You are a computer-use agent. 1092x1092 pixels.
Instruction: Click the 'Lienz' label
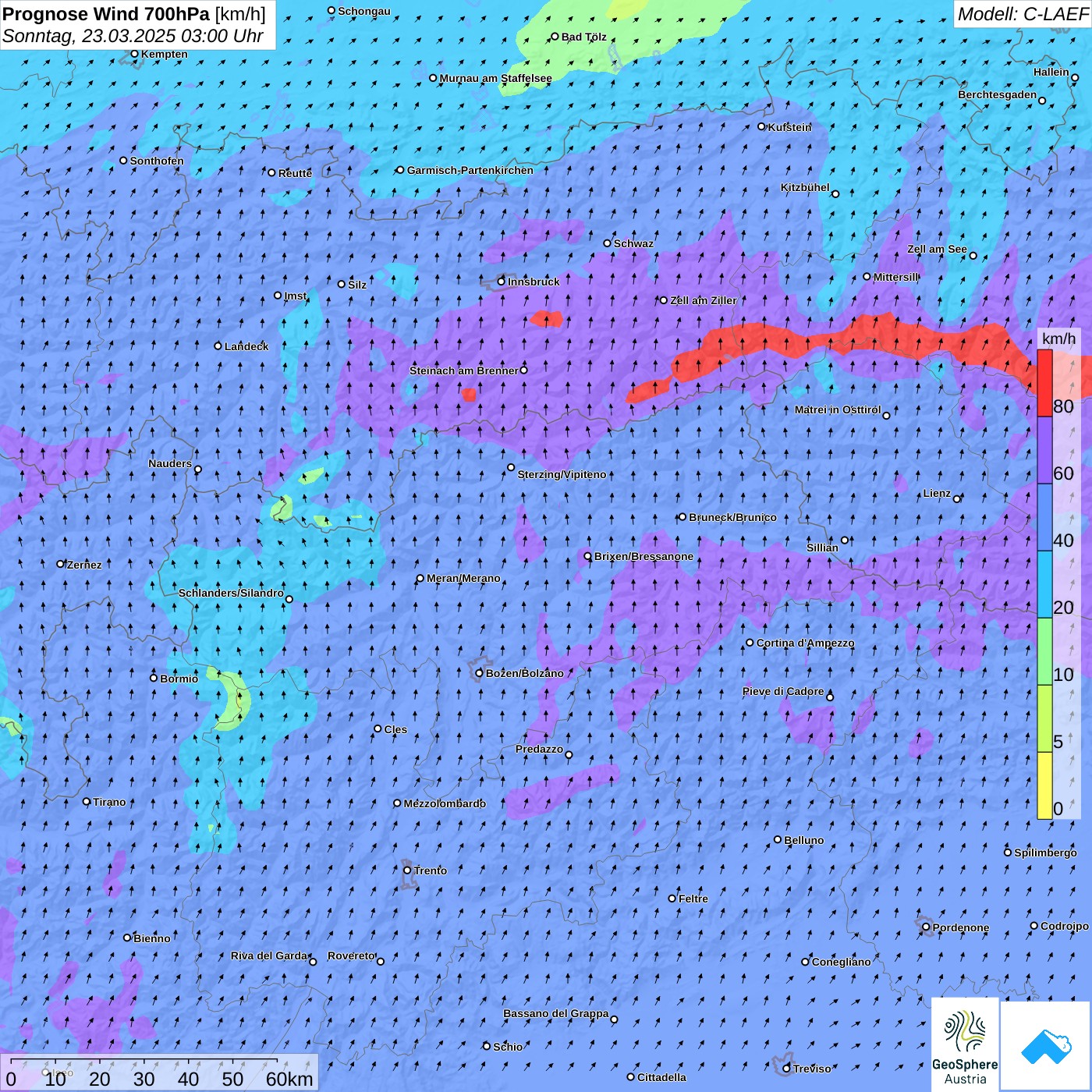[x=937, y=493]
